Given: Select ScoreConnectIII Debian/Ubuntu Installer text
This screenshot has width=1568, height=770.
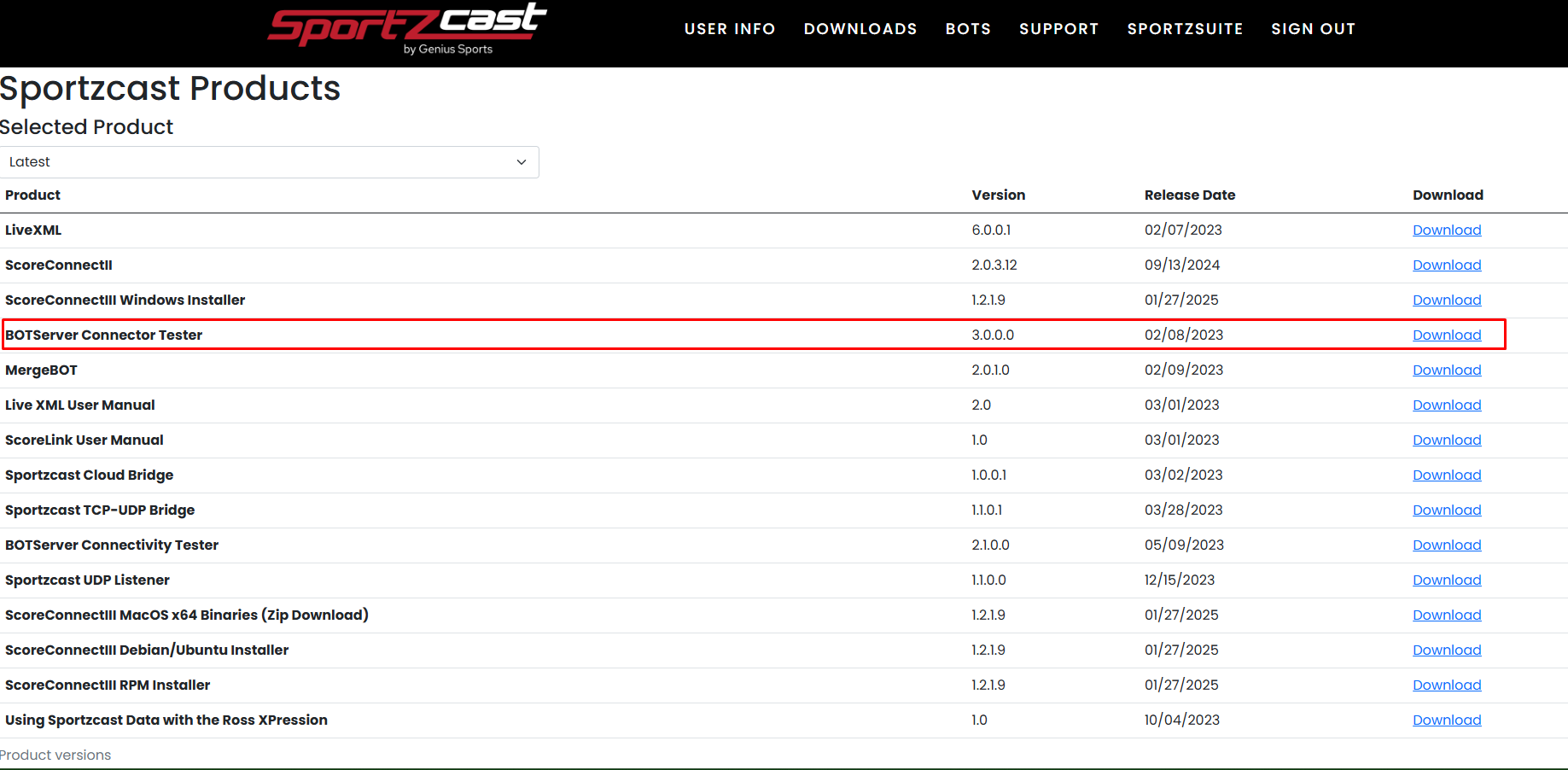Looking at the screenshot, I should [x=147, y=650].
